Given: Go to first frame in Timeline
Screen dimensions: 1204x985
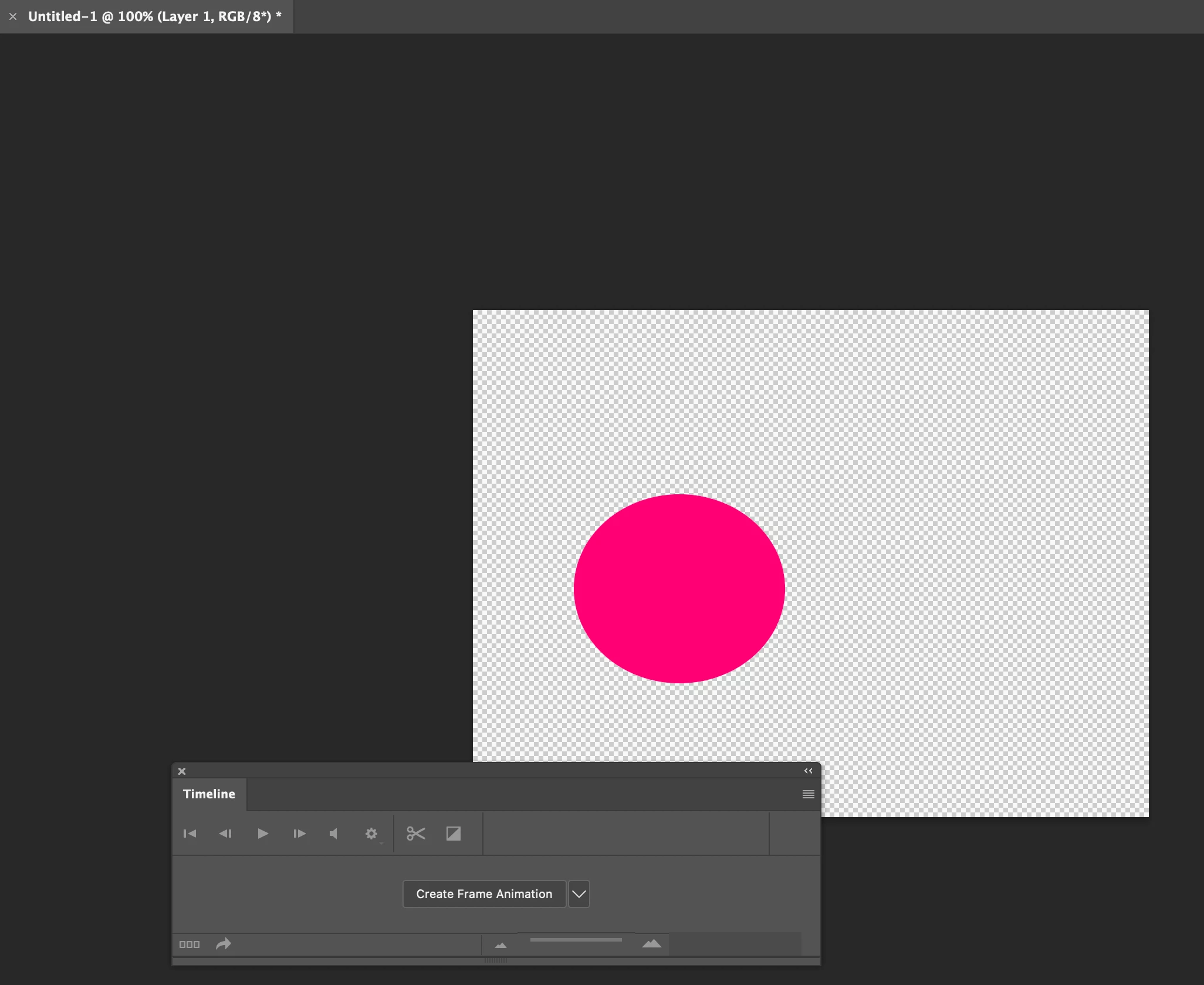Looking at the screenshot, I should pyautogui.click(x=190, y=834).
